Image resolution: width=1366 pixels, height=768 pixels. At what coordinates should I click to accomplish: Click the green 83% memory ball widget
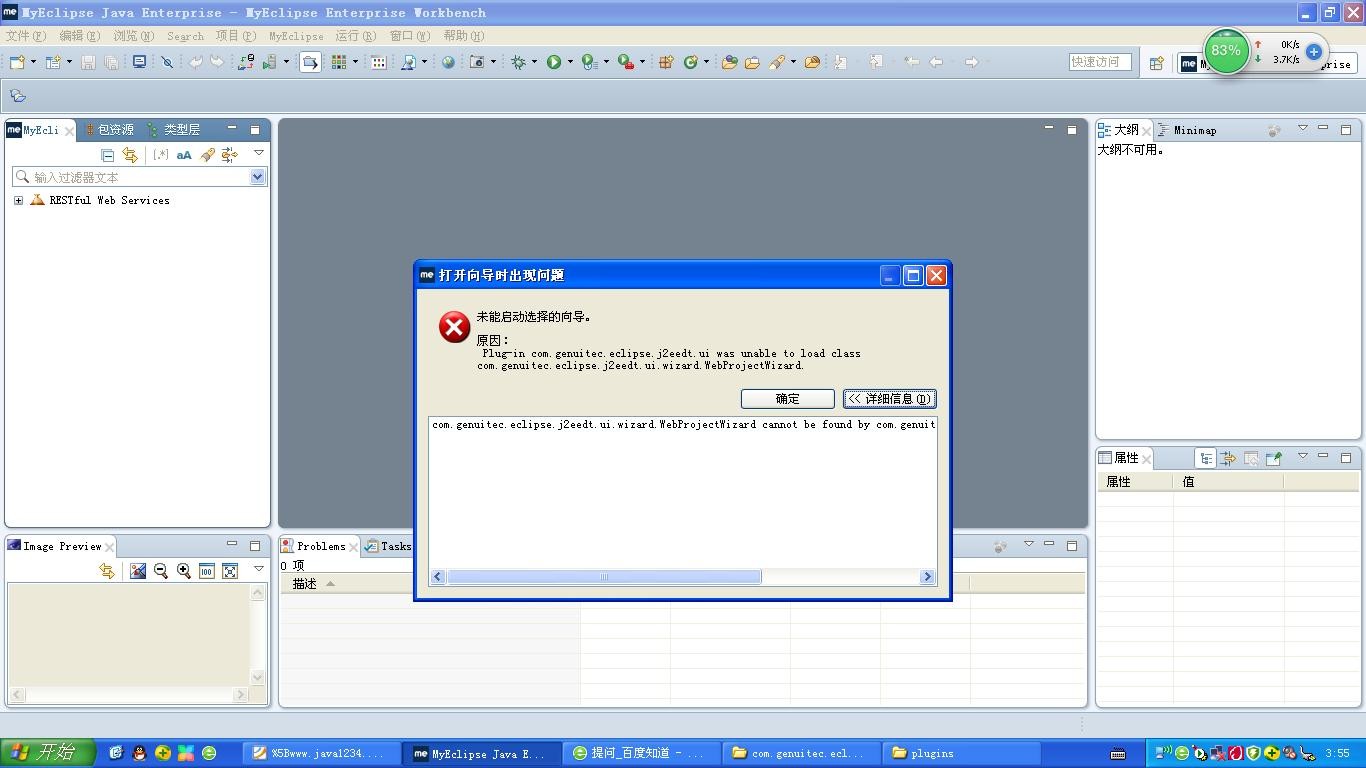coord(1226,51)
